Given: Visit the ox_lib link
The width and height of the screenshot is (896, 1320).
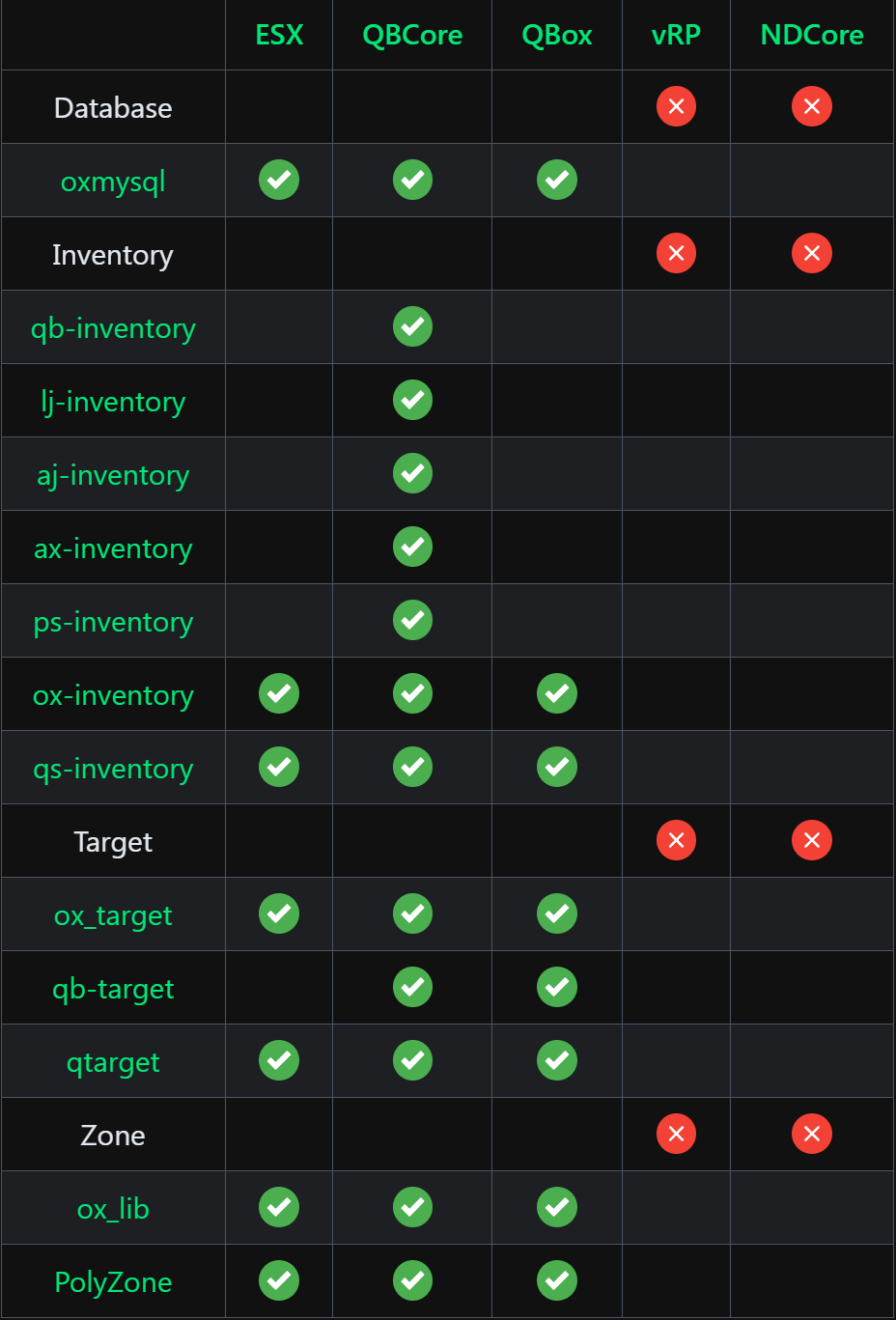Looking at the screenshot, I should (113, 1209).
